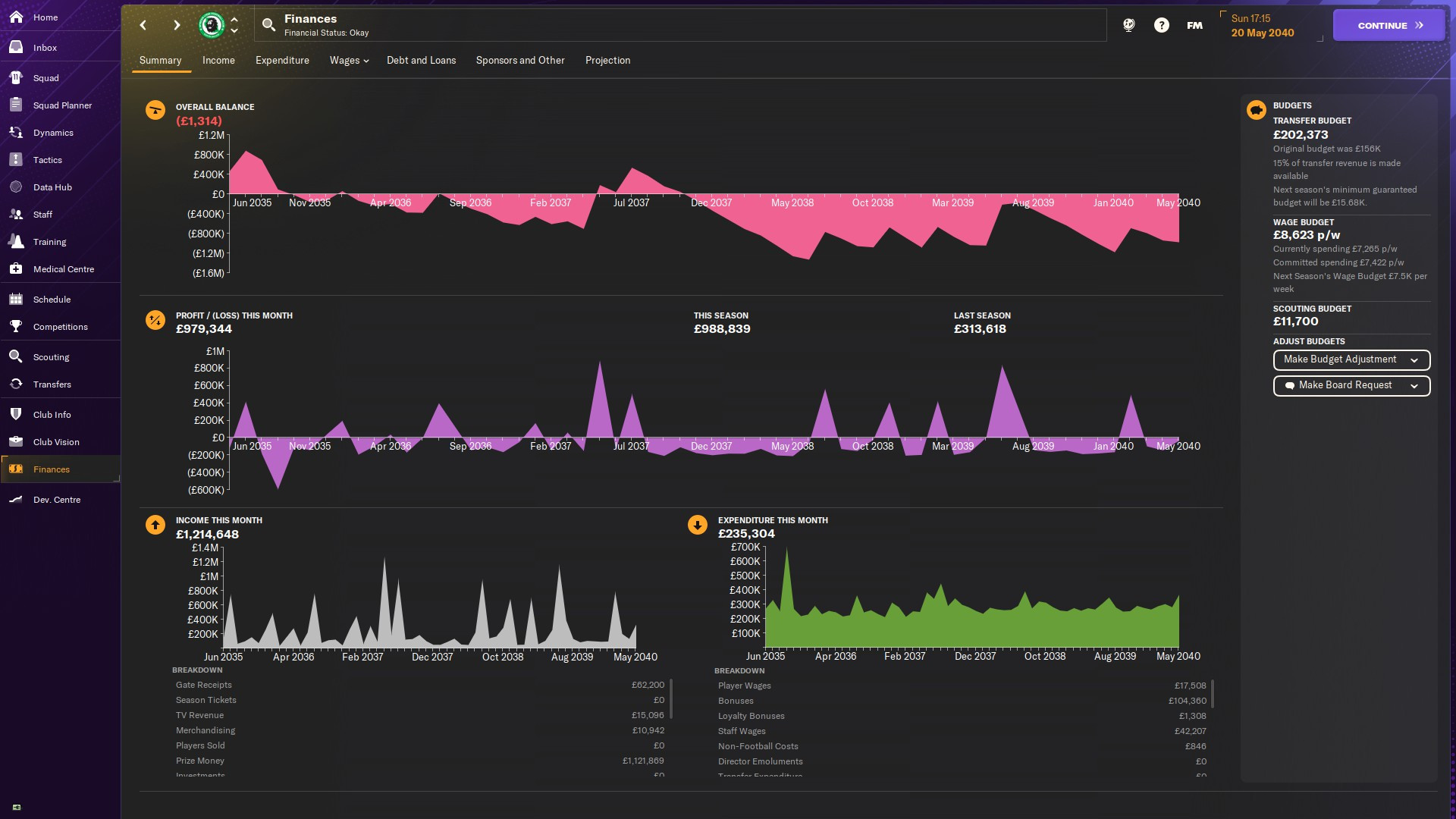Click the club badge in the header
1456x819 pixels.
click(212, 25)
